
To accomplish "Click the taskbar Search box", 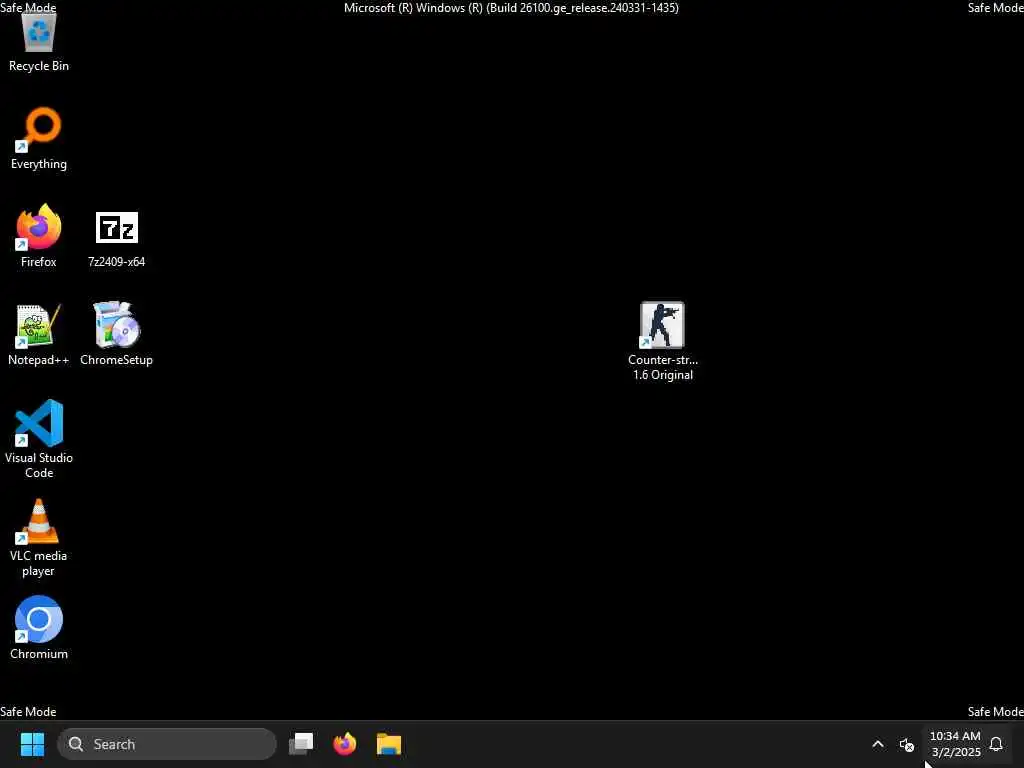I will [167, 744].
